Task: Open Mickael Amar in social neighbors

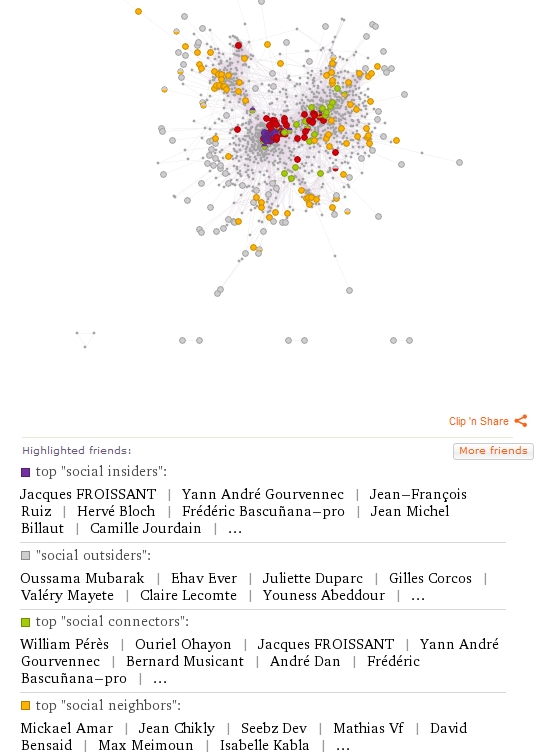Action: (67, 728)
